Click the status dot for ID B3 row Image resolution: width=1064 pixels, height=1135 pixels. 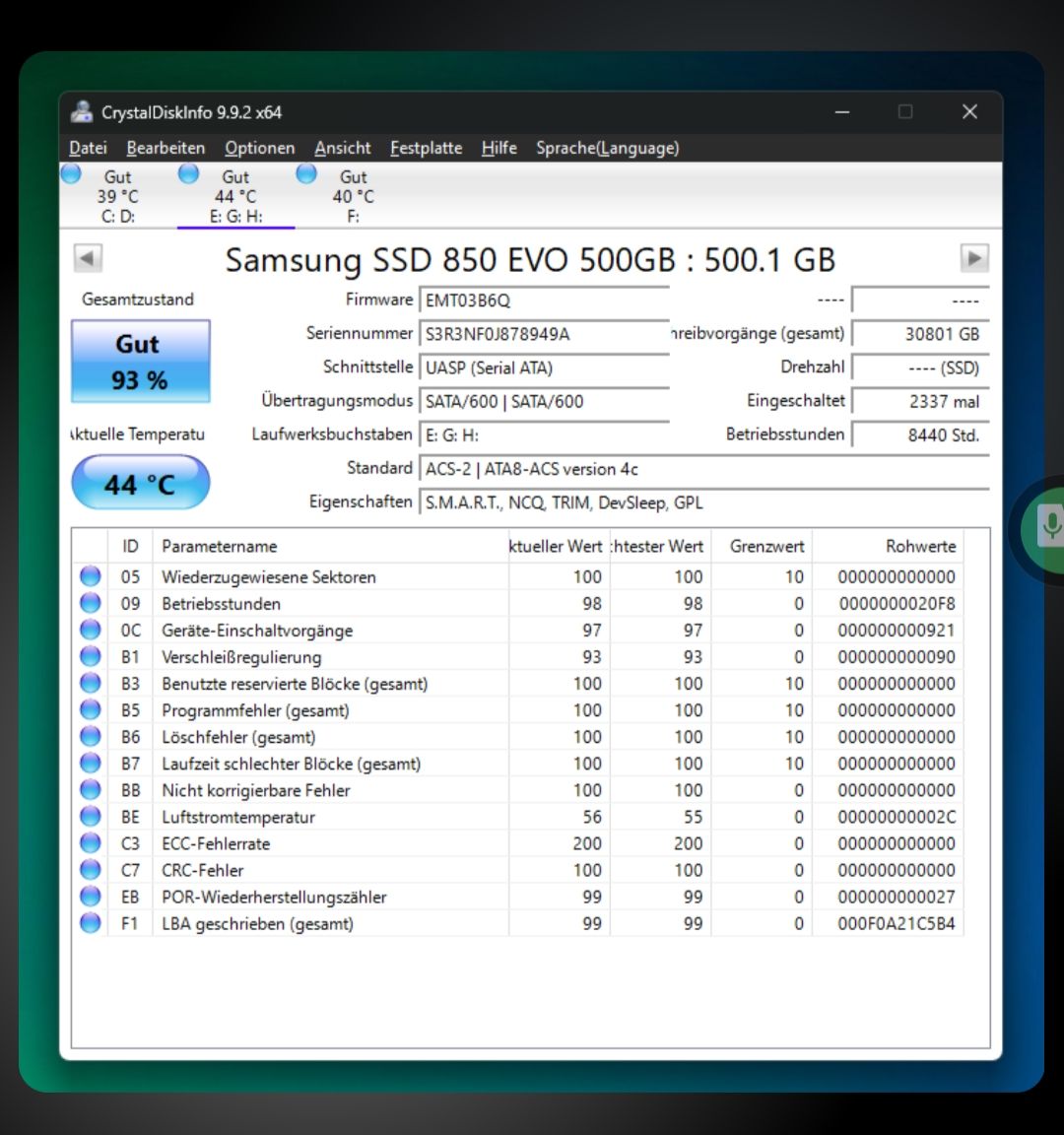91,684
